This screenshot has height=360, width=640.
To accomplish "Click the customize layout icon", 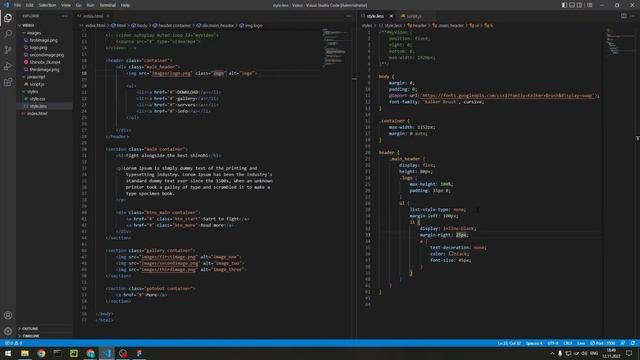I will [x=589, y=5].
